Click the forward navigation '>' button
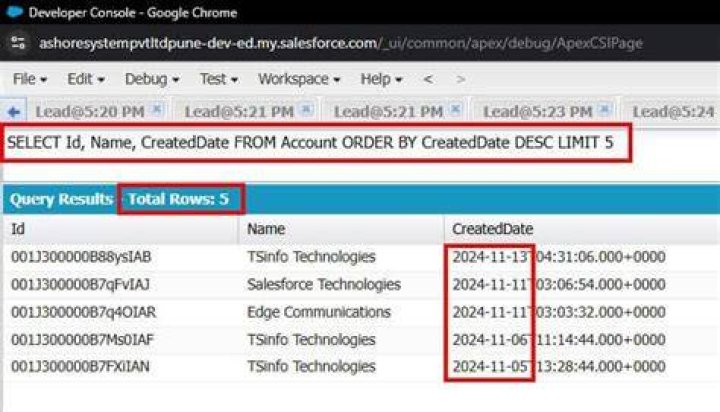The height and width of the screenshot is (412, 720). click(x=461, y=79)
